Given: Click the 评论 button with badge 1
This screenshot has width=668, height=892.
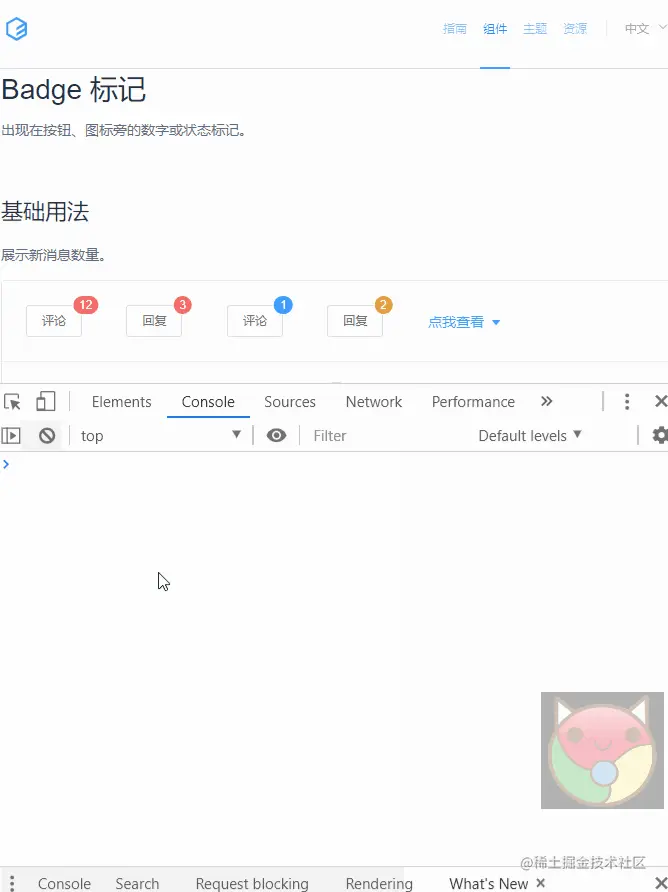Looking at the screenshot, I should (x=255, y=321).
